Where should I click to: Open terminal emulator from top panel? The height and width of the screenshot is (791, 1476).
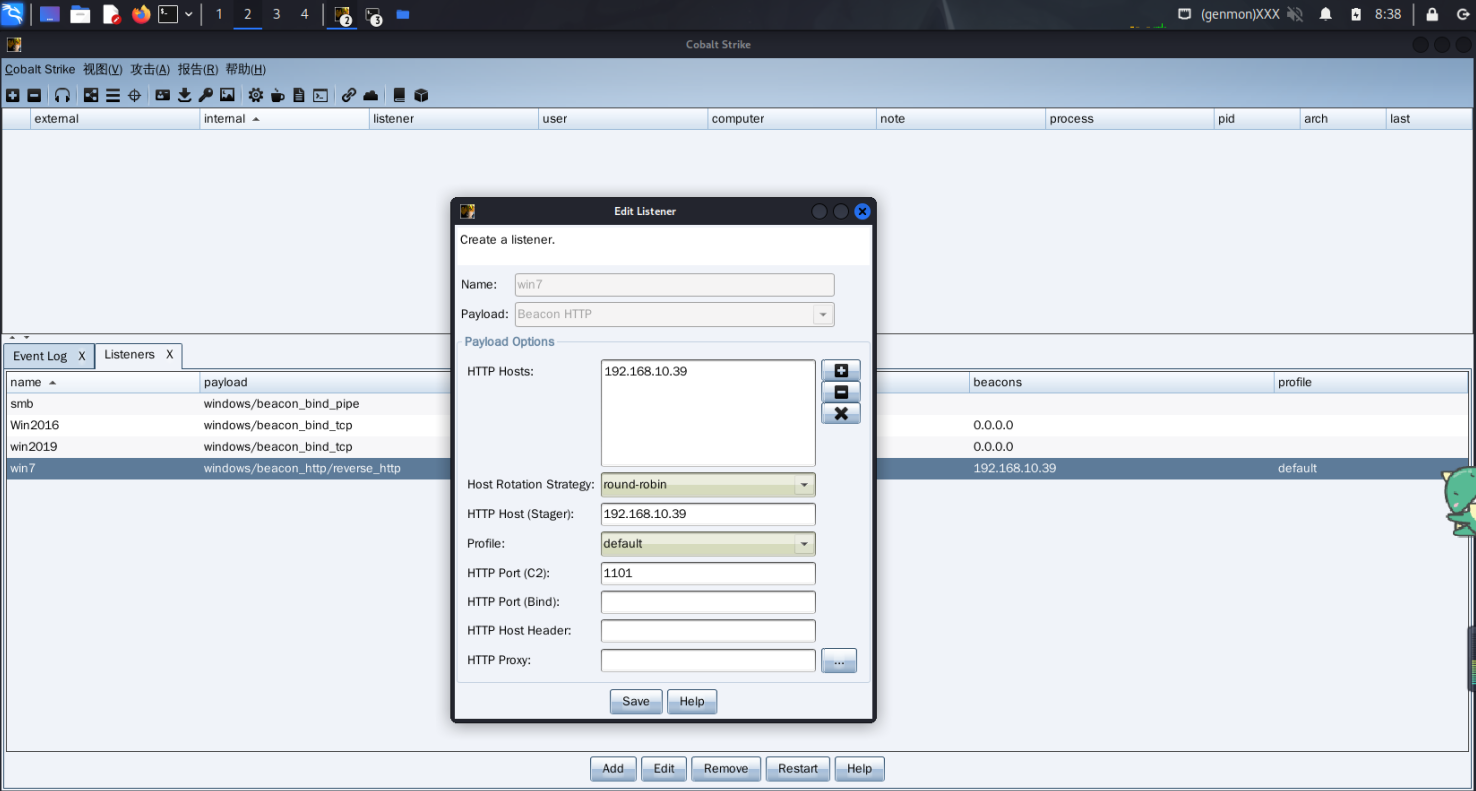point(169,14)
